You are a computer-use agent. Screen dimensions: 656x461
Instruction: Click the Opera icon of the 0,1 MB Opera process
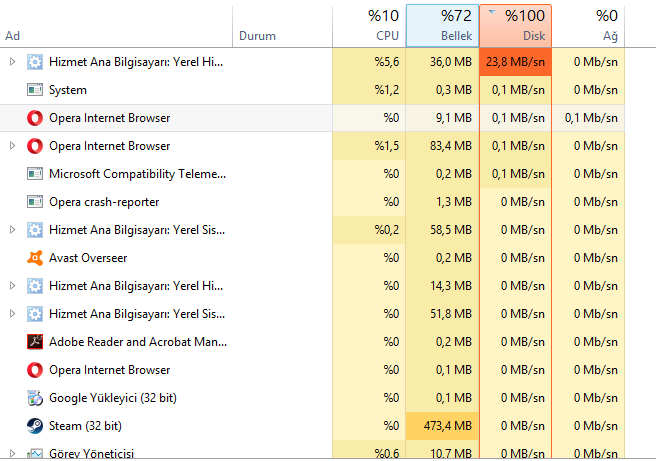pyautogui.click(x=35, y=370)
